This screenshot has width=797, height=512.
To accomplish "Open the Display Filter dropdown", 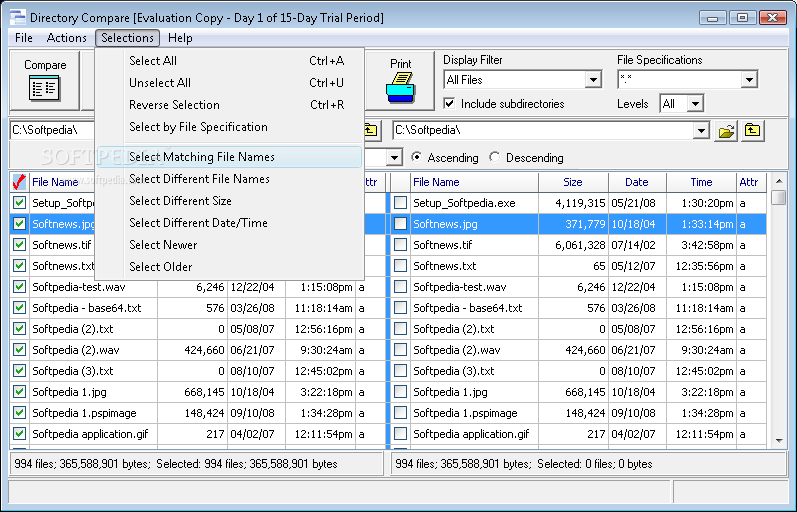I will 593,80.
